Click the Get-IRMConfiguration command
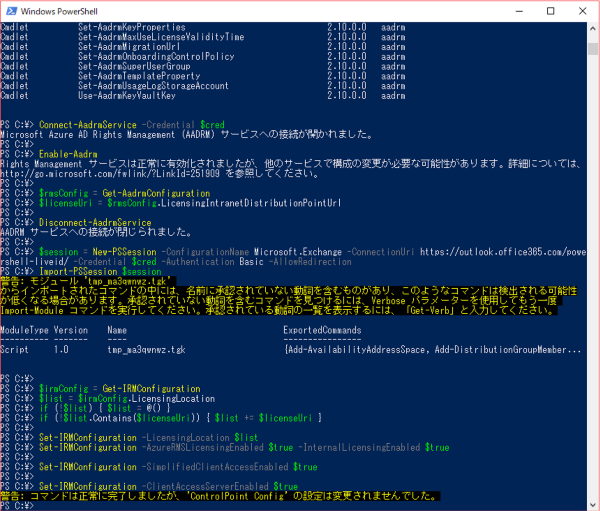 [151, 389]
